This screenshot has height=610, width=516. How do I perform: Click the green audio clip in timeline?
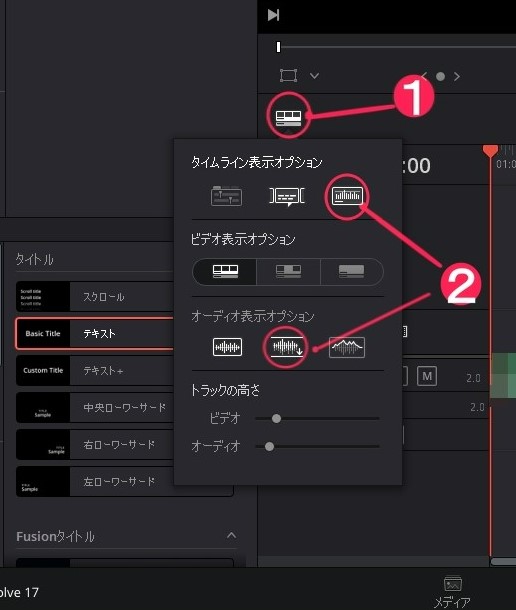[503, 375]
